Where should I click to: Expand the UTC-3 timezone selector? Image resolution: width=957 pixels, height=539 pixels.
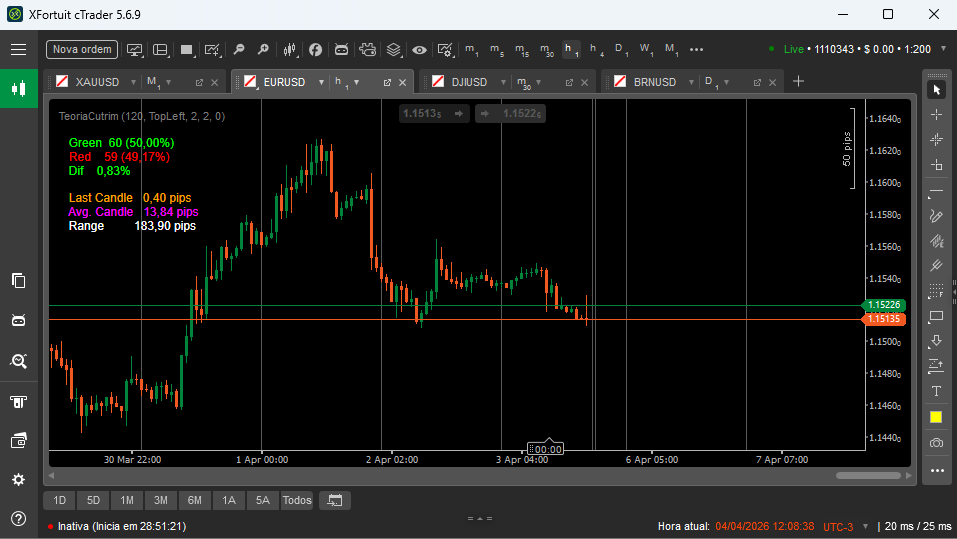843,526
